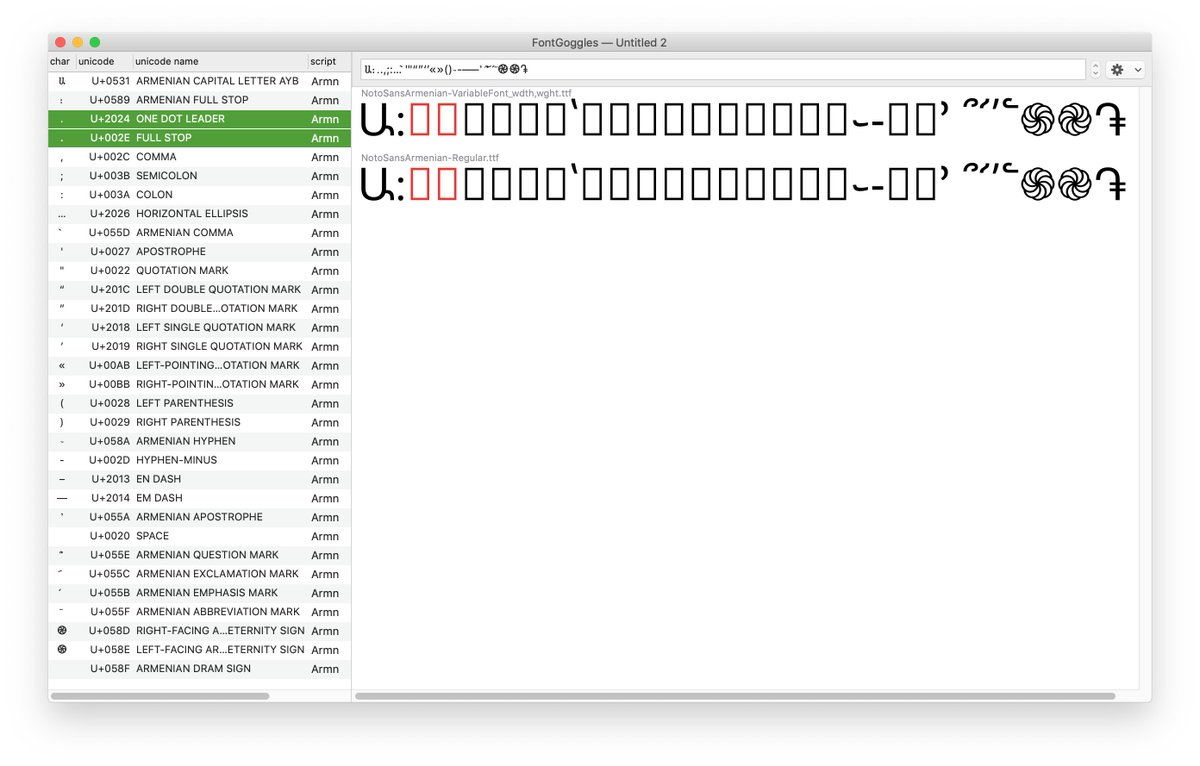Screen dimensions: 1200x766
Task: Sort by the script column header
Action: pyautogui.click(x=328, y=61)
